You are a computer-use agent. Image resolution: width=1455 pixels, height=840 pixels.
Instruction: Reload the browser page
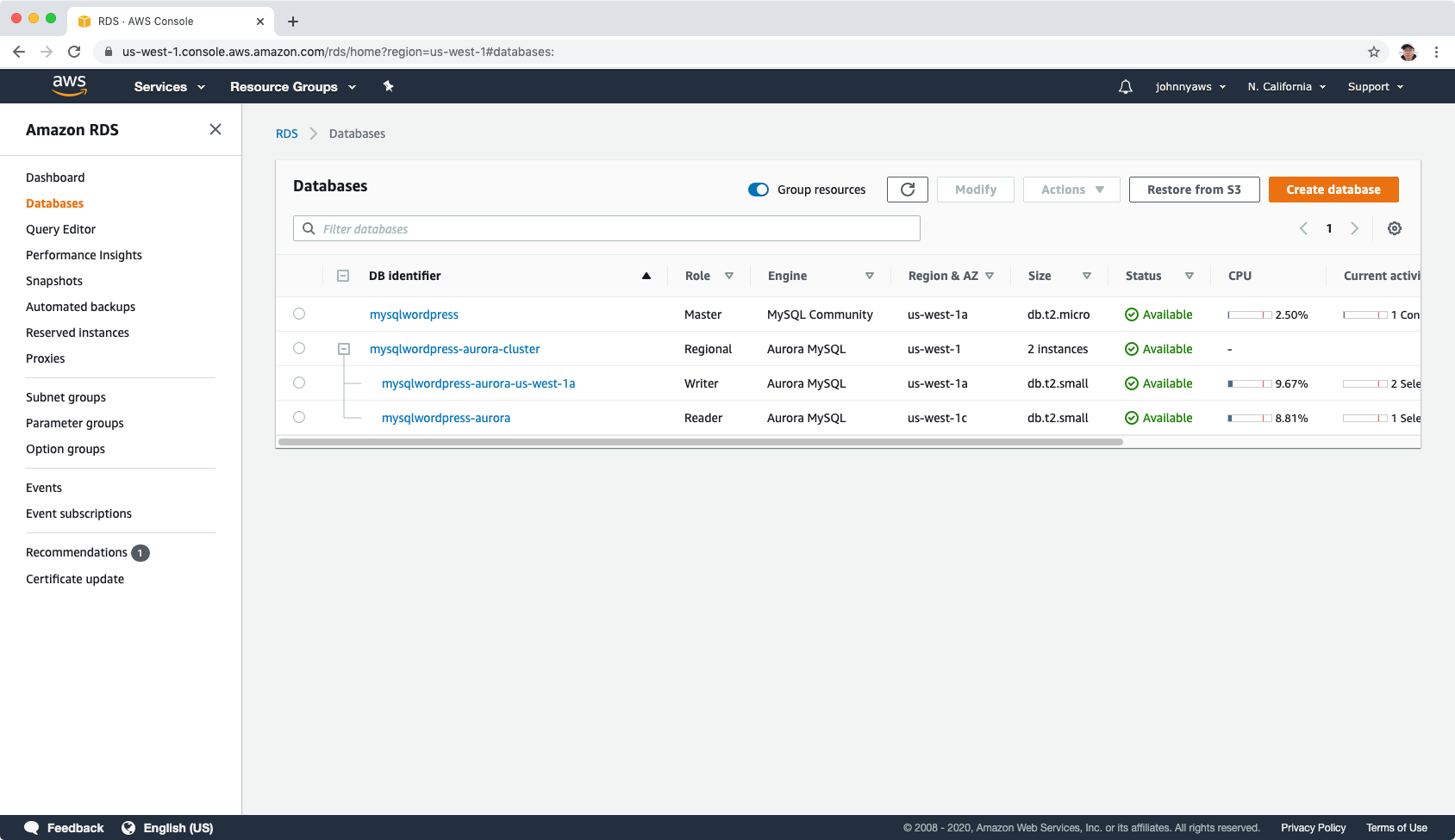pos(74,52)
